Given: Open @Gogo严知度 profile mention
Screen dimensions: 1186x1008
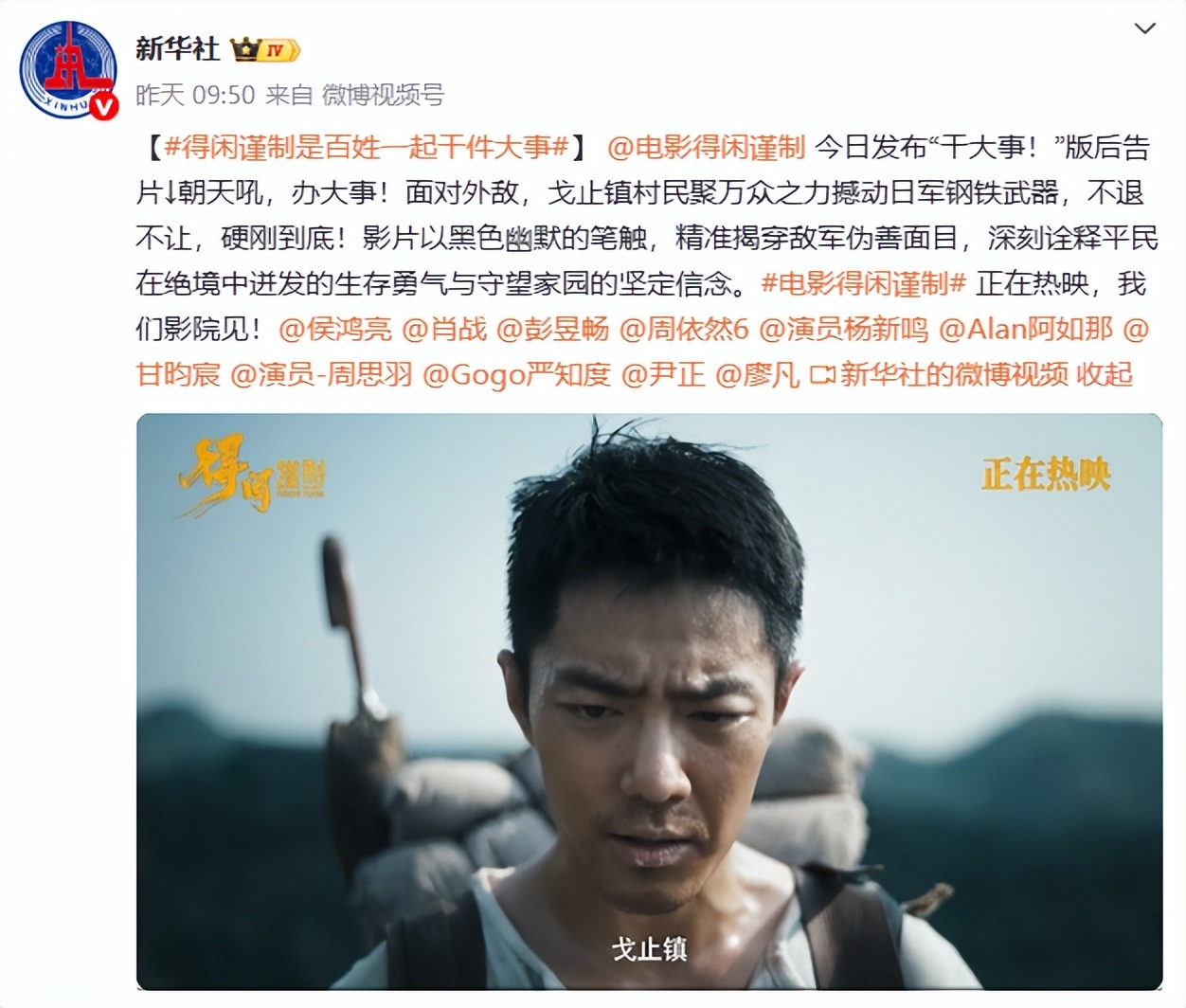Looking at the screenshot, I should (x=517, y=374).
